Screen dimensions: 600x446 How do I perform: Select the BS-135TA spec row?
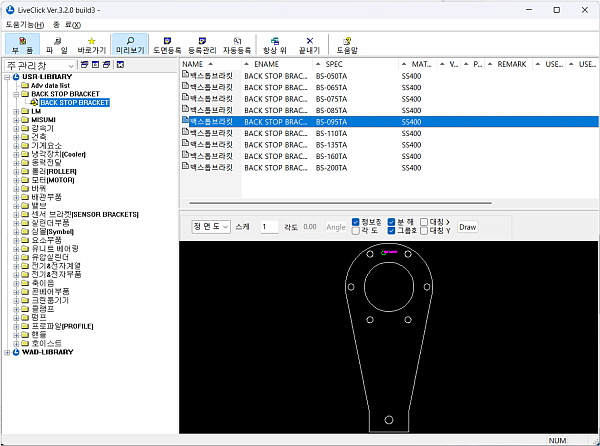[x=390, y=145]
